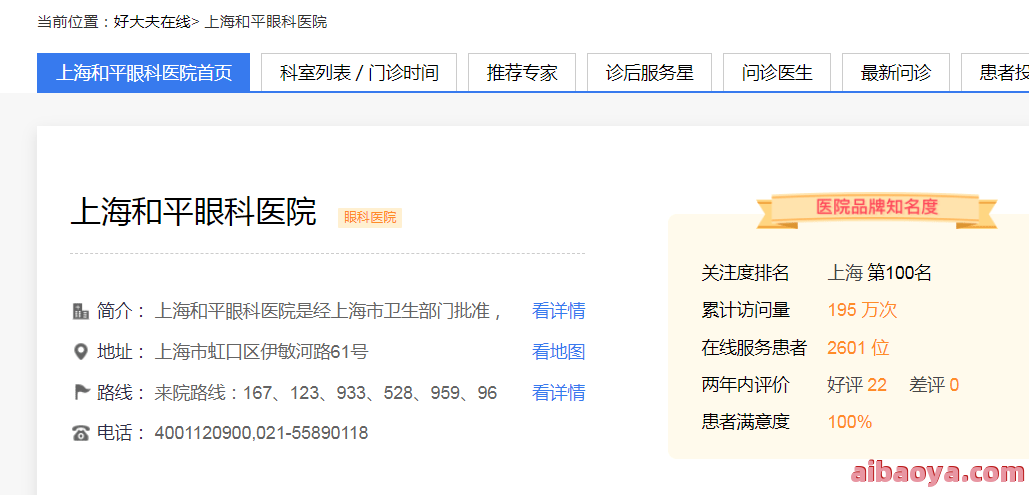Click the 当前位置 label
Image resolution: width=1029 pixels, height=495 pixels.
click(72, 22)
